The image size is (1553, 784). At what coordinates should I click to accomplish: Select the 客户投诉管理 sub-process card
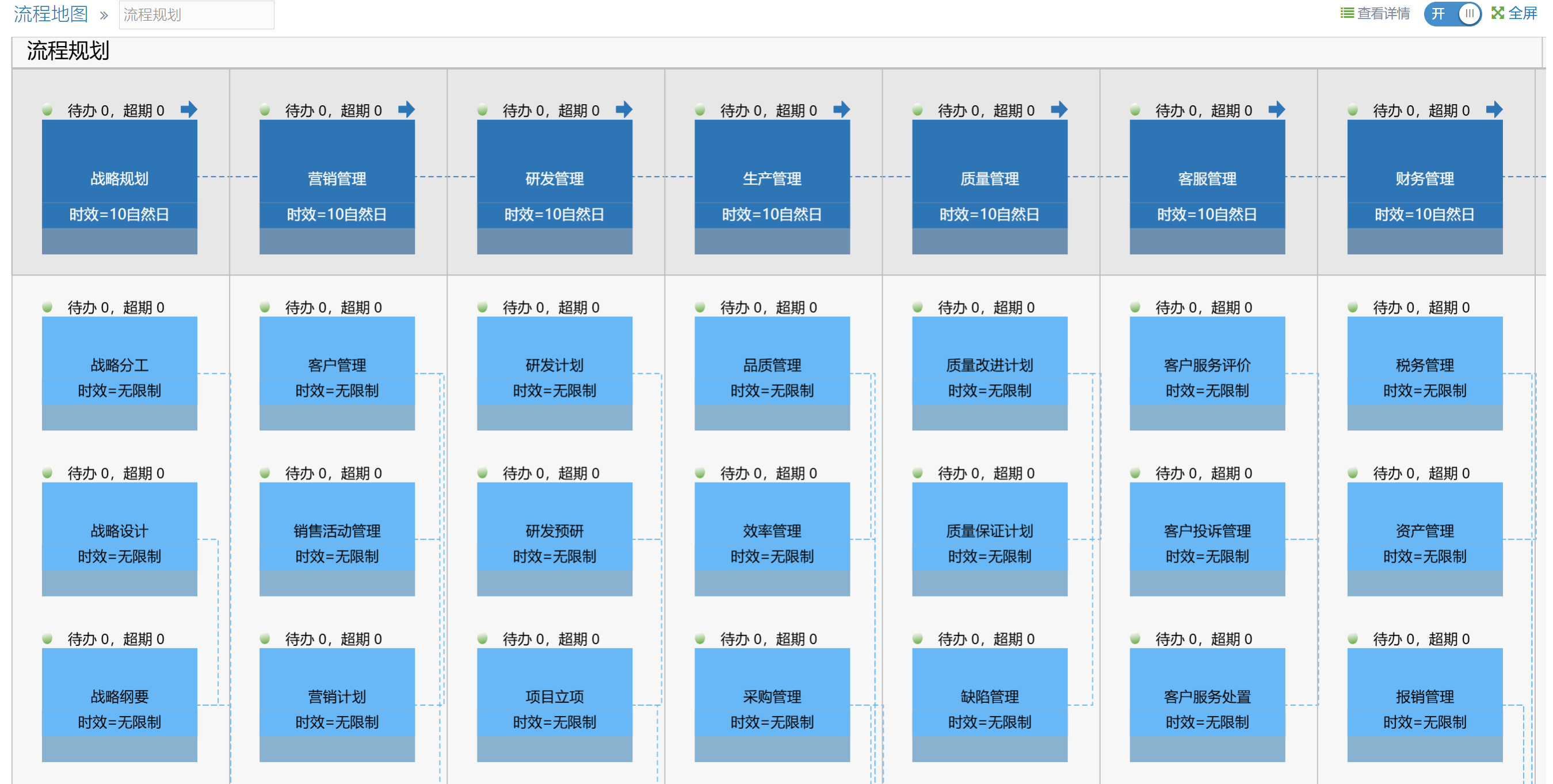[1208, 540]
